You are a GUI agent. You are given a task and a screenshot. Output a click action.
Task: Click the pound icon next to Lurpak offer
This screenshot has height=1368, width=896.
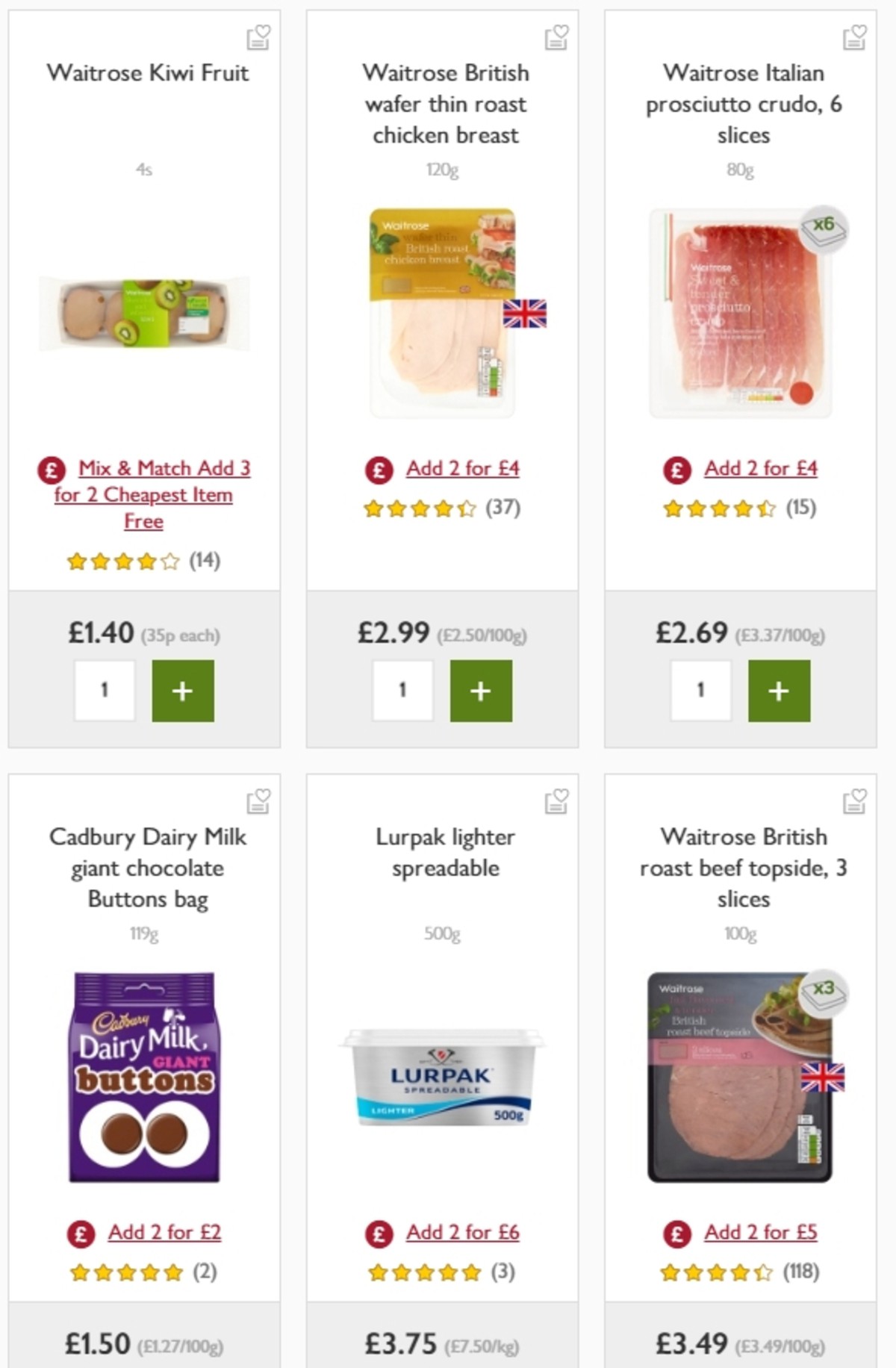[379, 1234]
